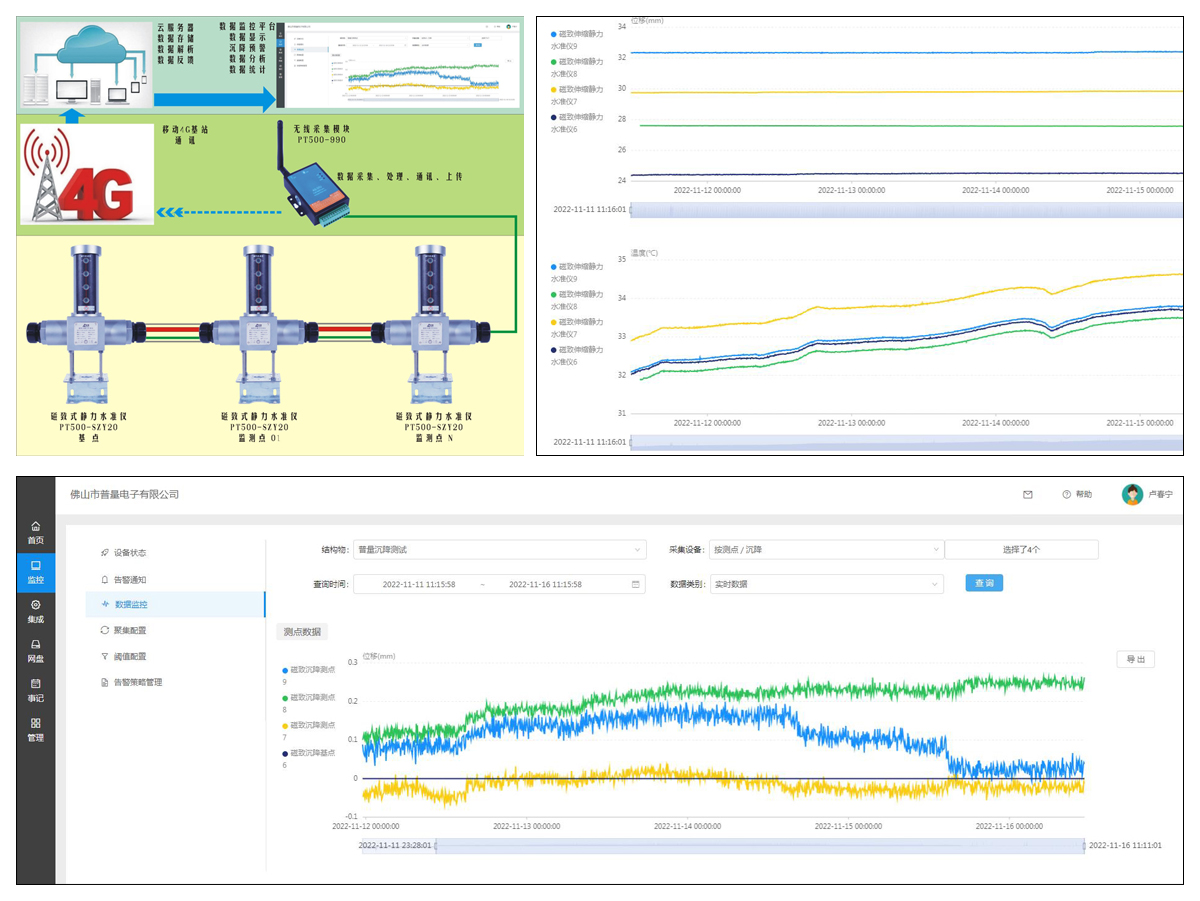Click the time range slider under bottom chart
The image size is (1200, 901).
pyautogui.click(x=722, y=845)
